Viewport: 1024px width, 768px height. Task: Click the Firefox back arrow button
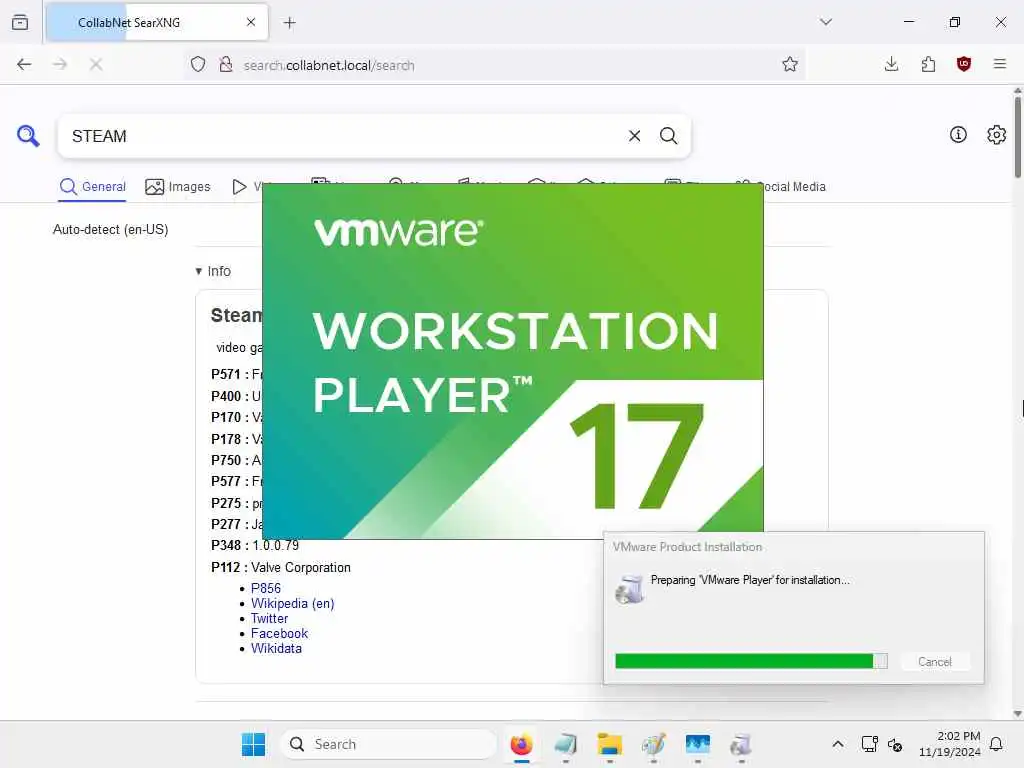pyautogui.click(x=24, y=64)
